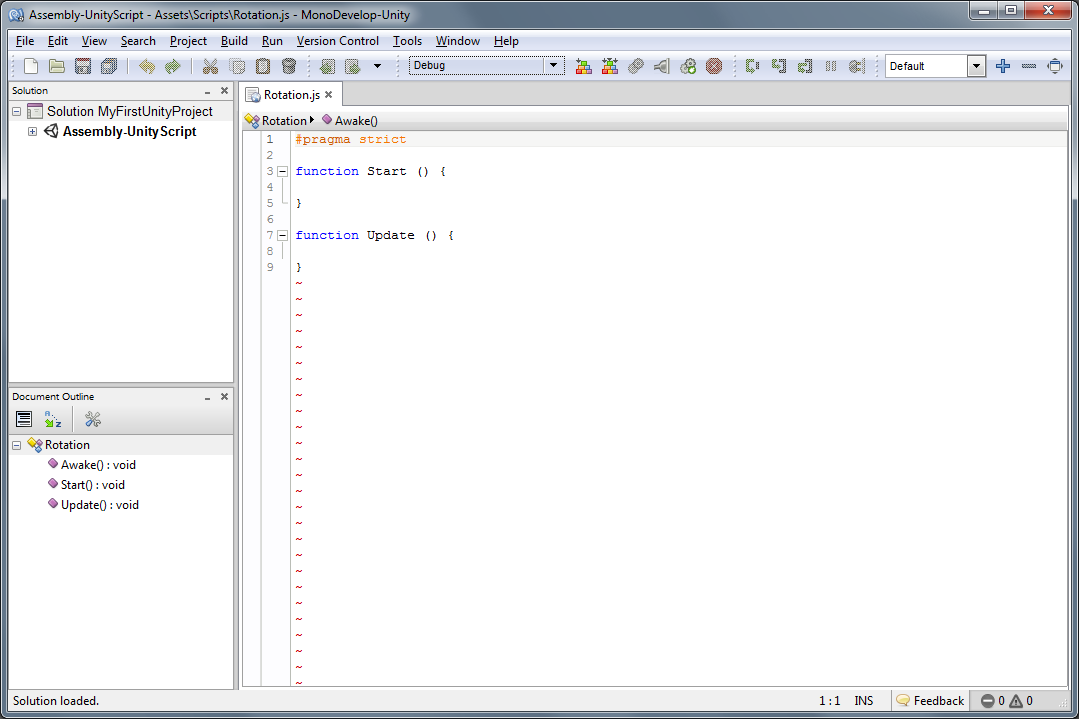Open the Tools menu
This screenshot has height=719, width=1079.
(x=407, y=41)
